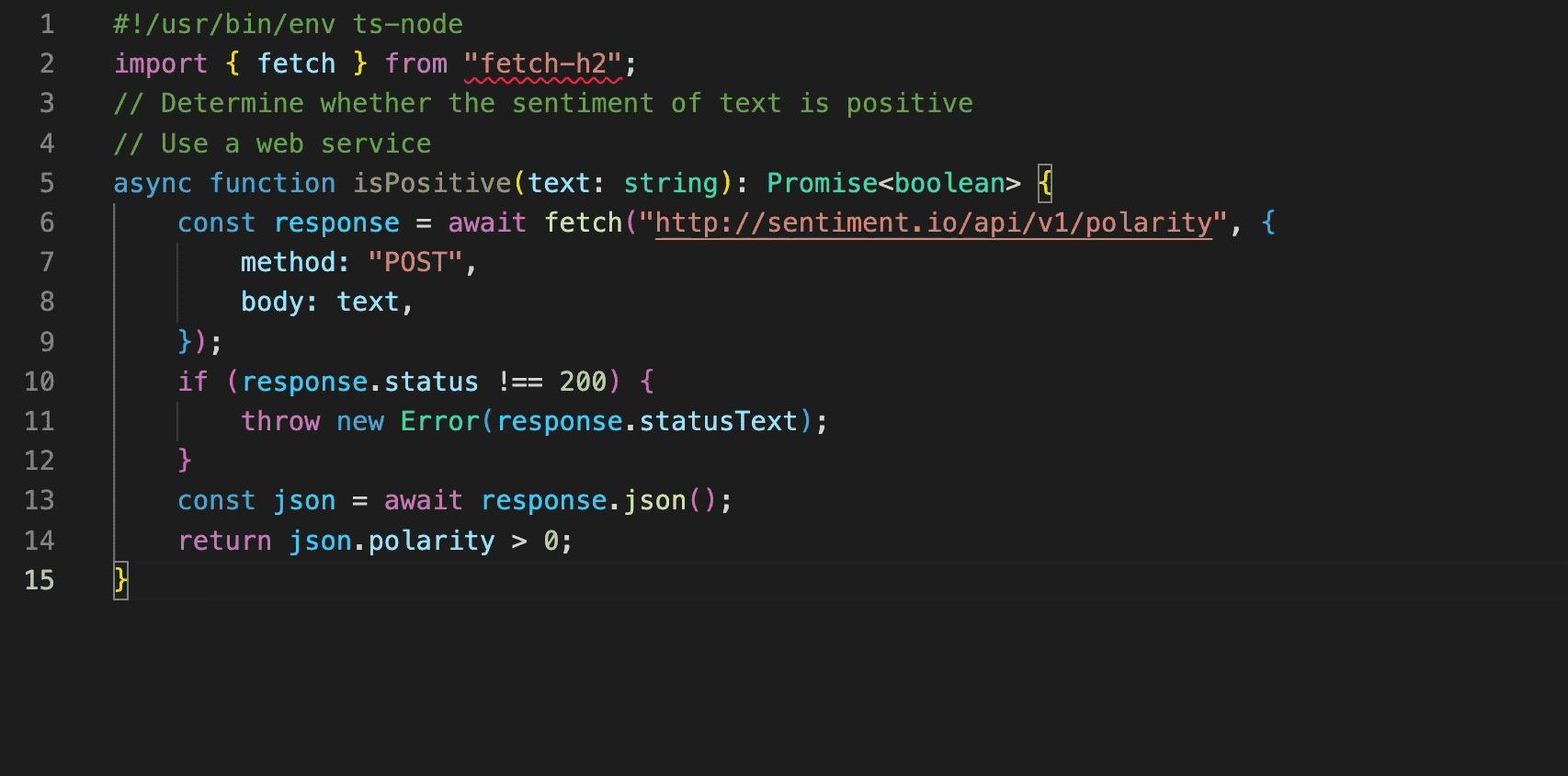The width and height of the screenshot is (1568, 776).
Task: Click line number 7 in the gutter
Action: 47,262
